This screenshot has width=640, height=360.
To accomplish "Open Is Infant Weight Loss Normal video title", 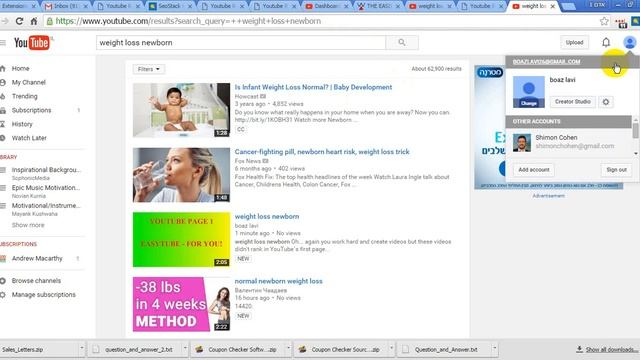I will click(313, 87).
